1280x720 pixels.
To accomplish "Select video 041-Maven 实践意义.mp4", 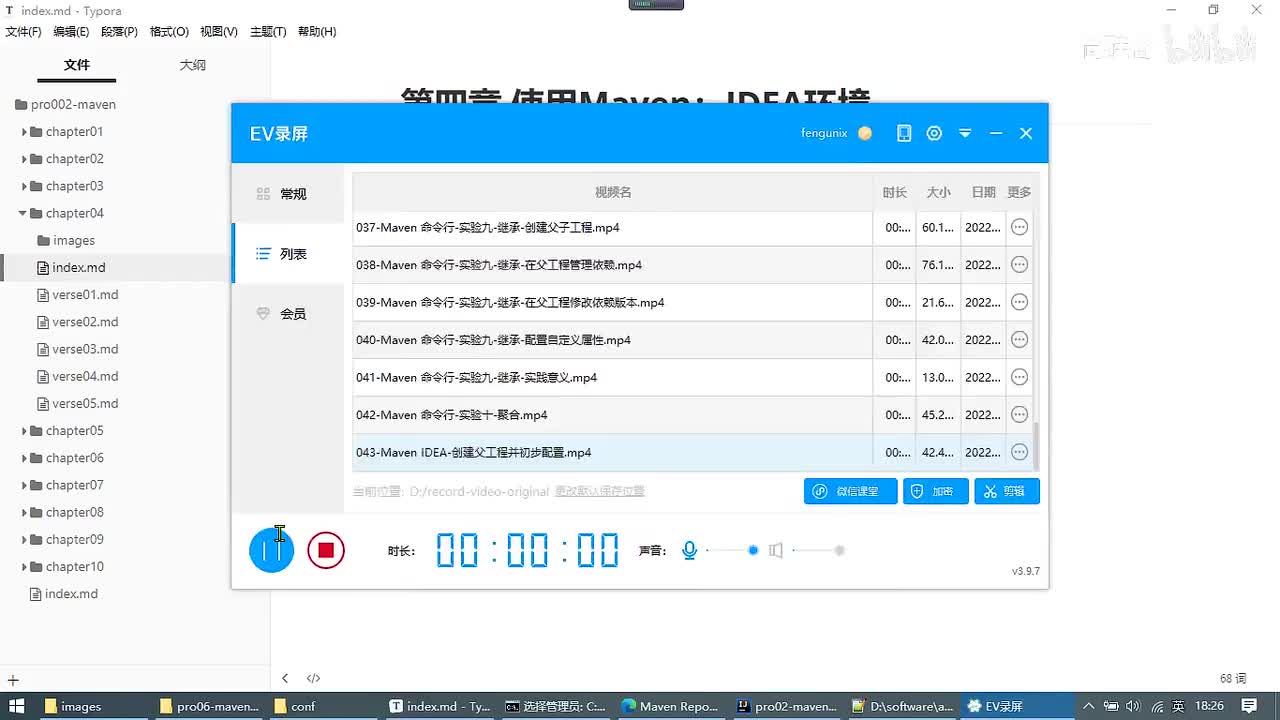I will click(x=612, y=377).
